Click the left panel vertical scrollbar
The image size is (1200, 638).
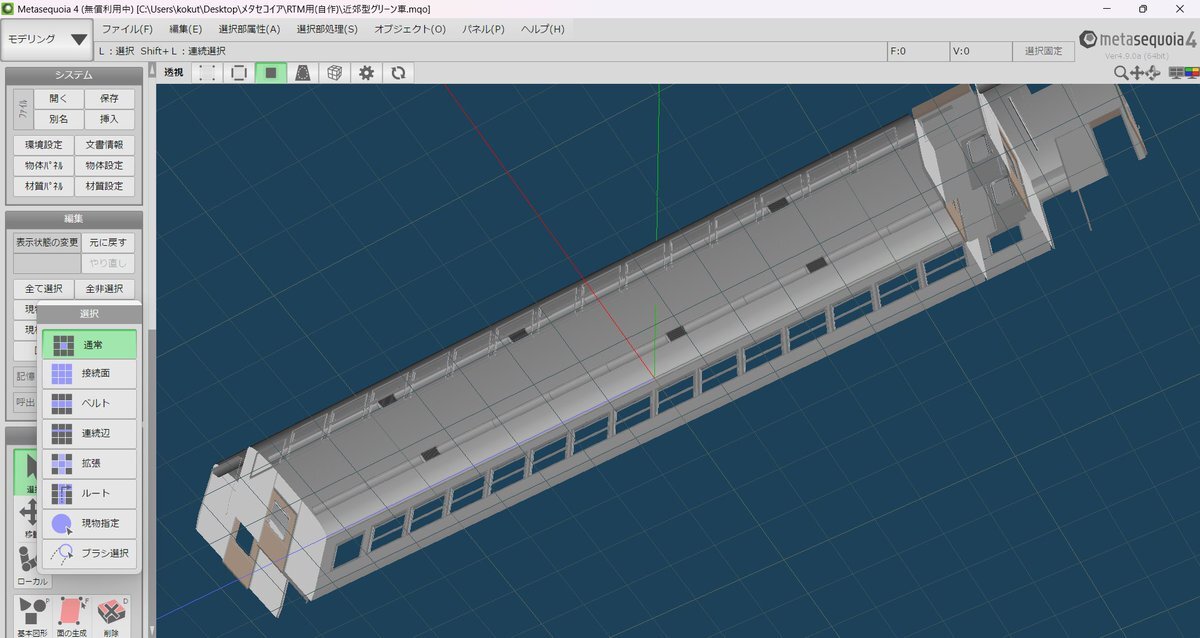[x=152, y=350]
